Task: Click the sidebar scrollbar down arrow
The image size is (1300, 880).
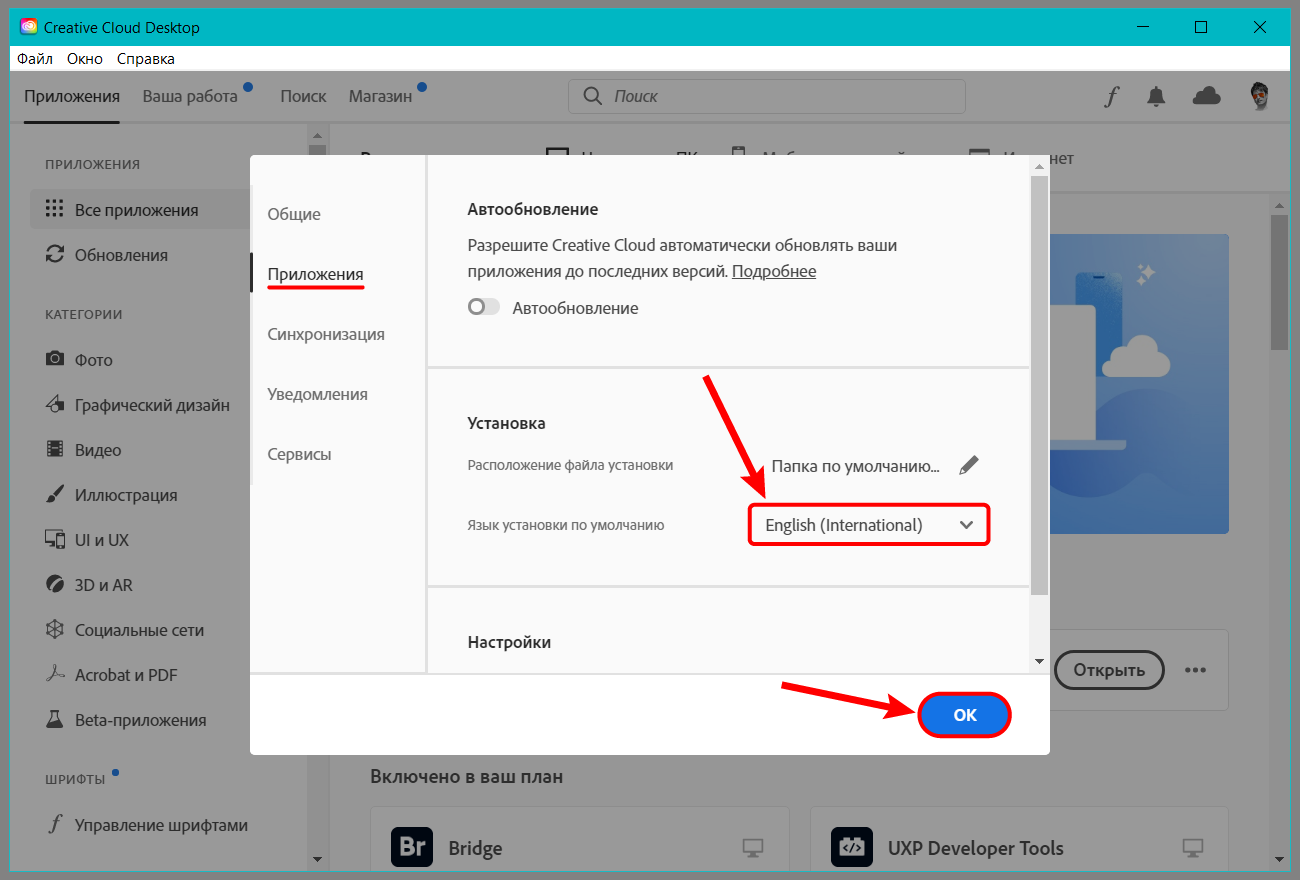Action: 317,858
